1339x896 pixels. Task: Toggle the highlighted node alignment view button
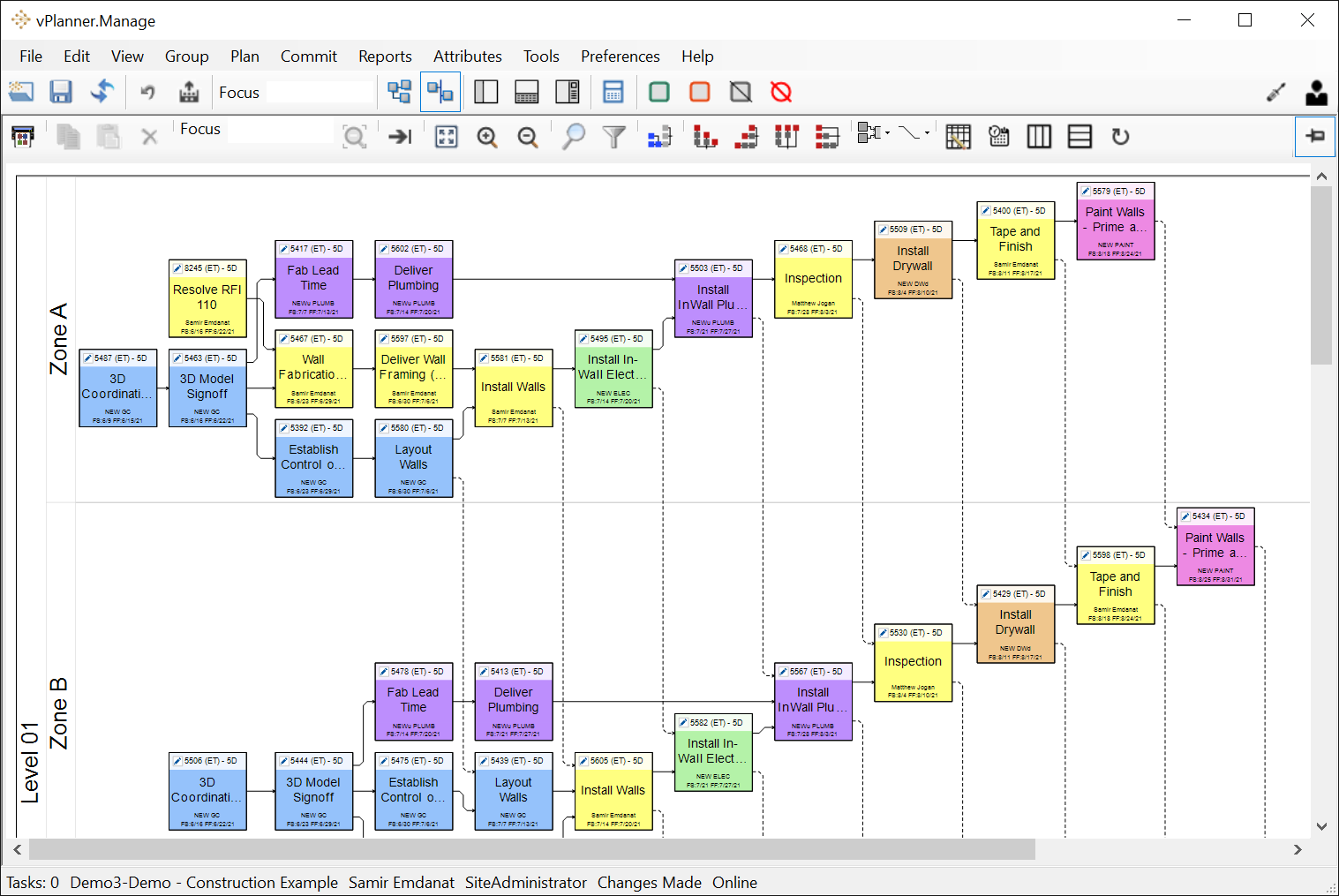[440, 92]
